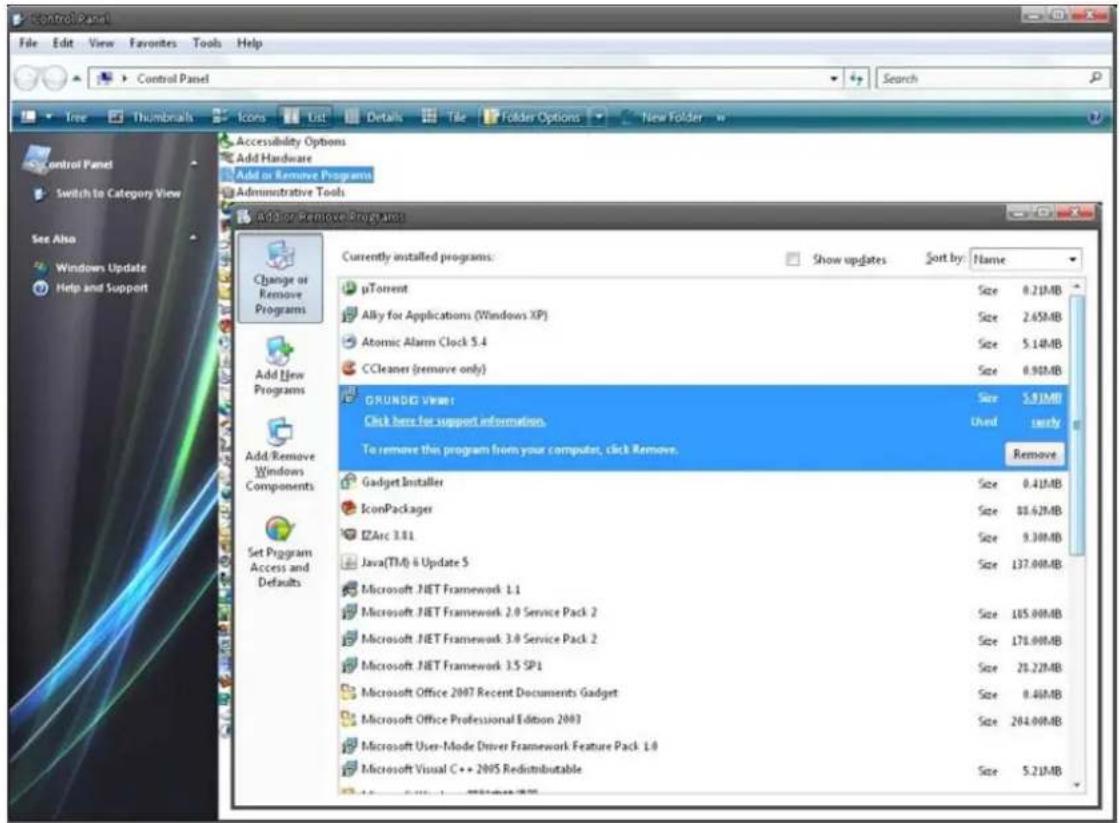This screenshot has height=823, width=1120.
Task: Collapse the See Also sidebar section
Action: point(194,238)
